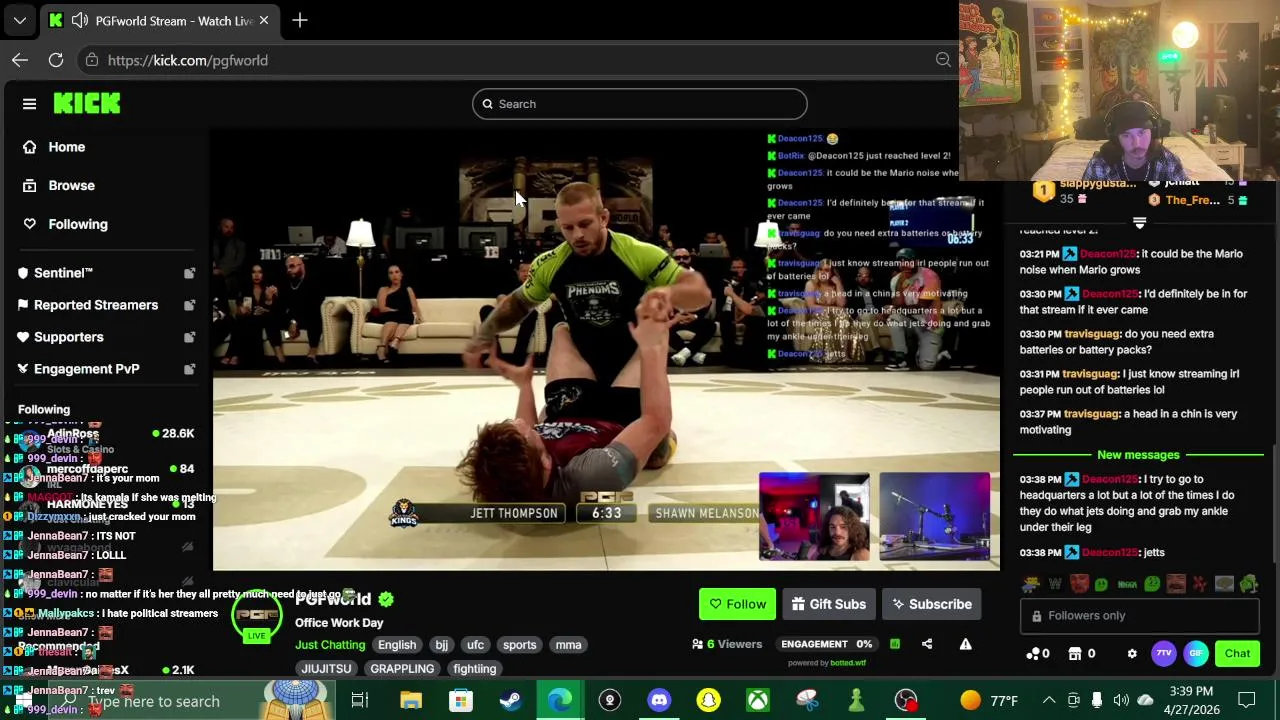
Task: Open chat settings gear
Action: point(1132,654)
